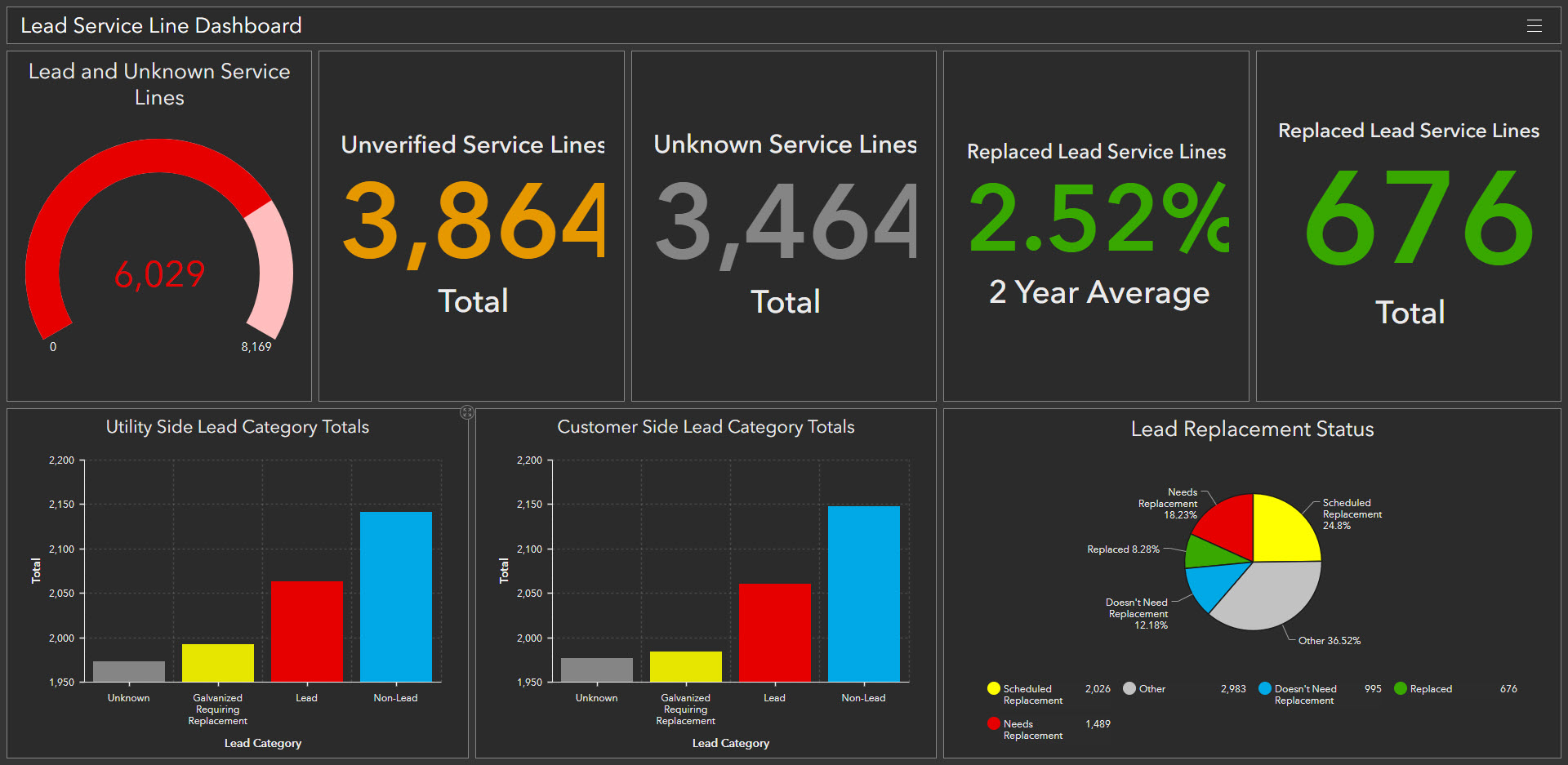Expand the Customer Side chart panel
Image resolution: width=1568 pixels, height=765 pixels.
click(706, 426)
